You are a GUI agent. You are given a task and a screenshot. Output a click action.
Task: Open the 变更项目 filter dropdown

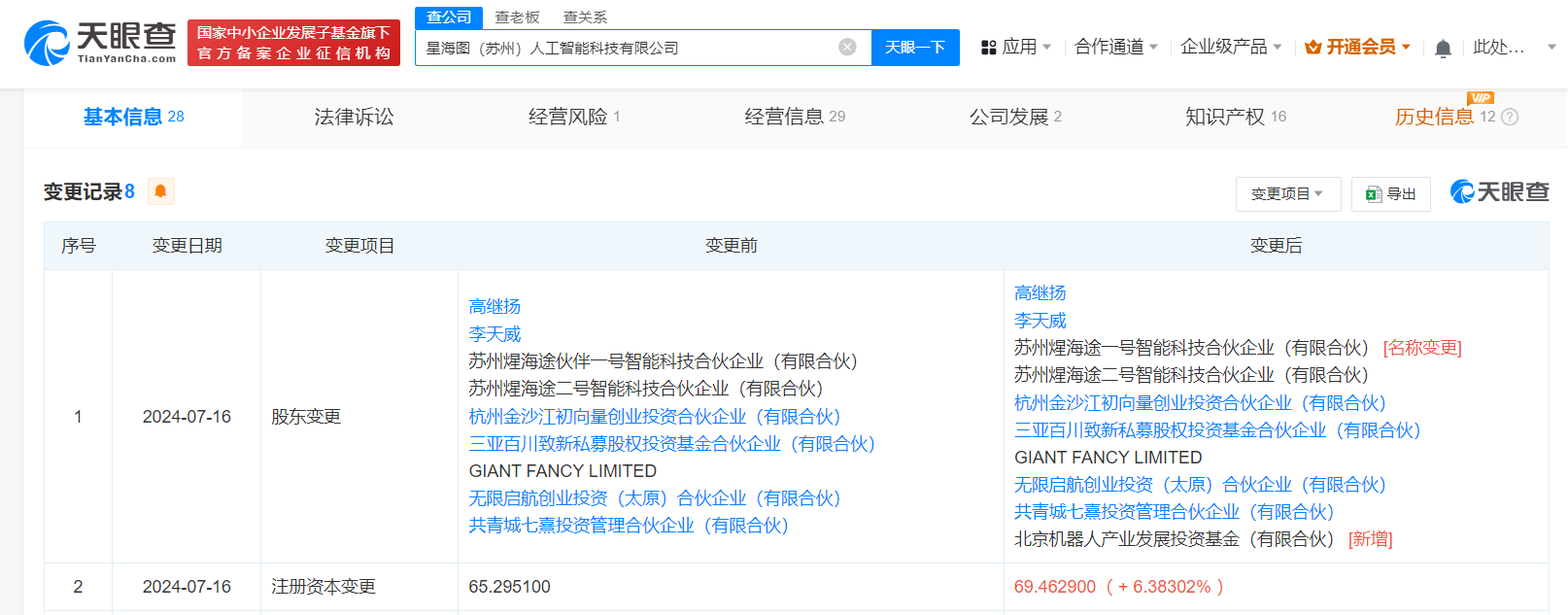tap(1287, 194)
